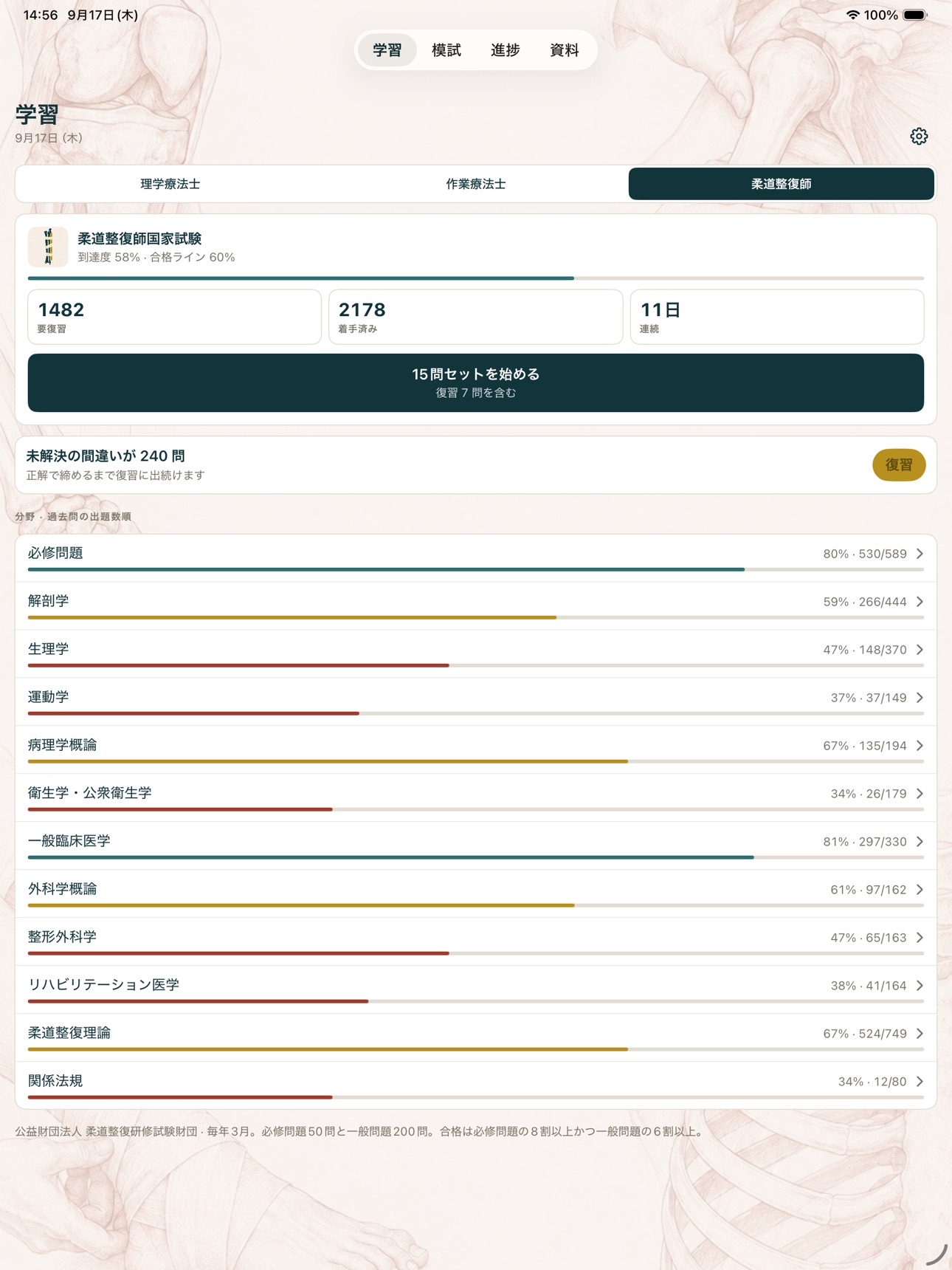952x1270 pixels.
Task: Select the リハビリテーション医学 row label
Action: coord(104,985)
